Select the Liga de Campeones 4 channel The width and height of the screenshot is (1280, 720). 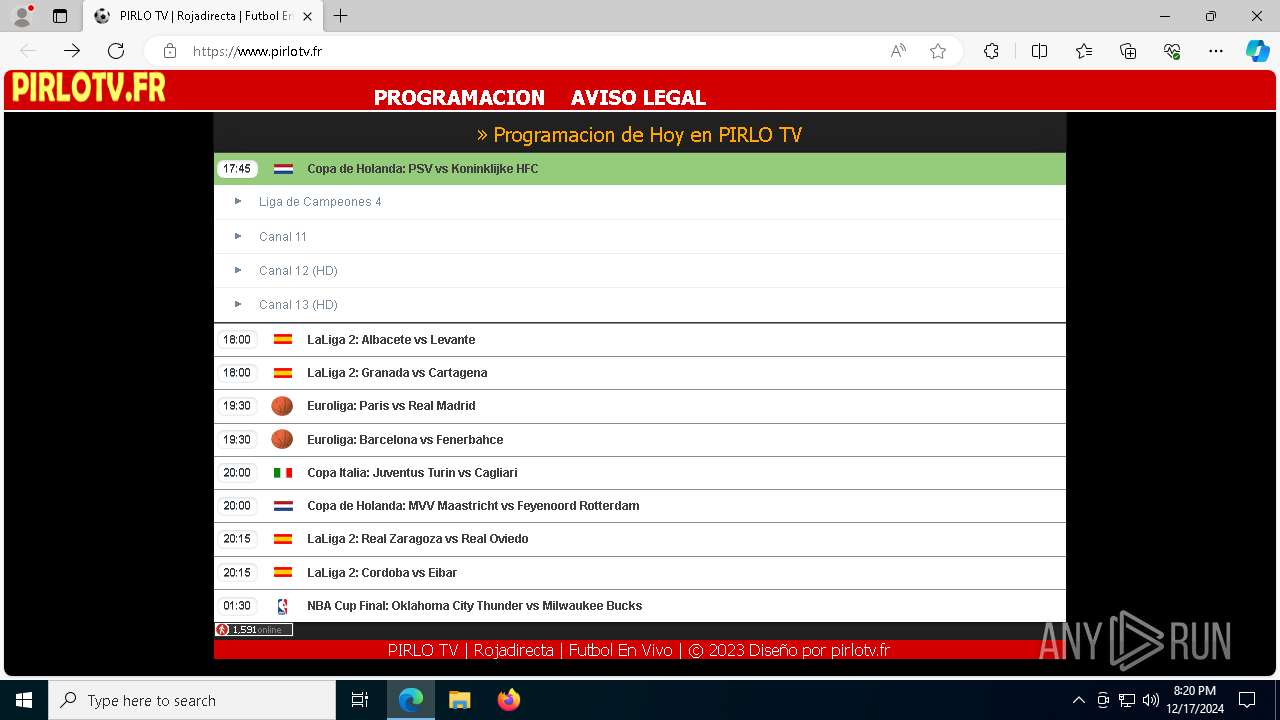[x=320, y=202]
